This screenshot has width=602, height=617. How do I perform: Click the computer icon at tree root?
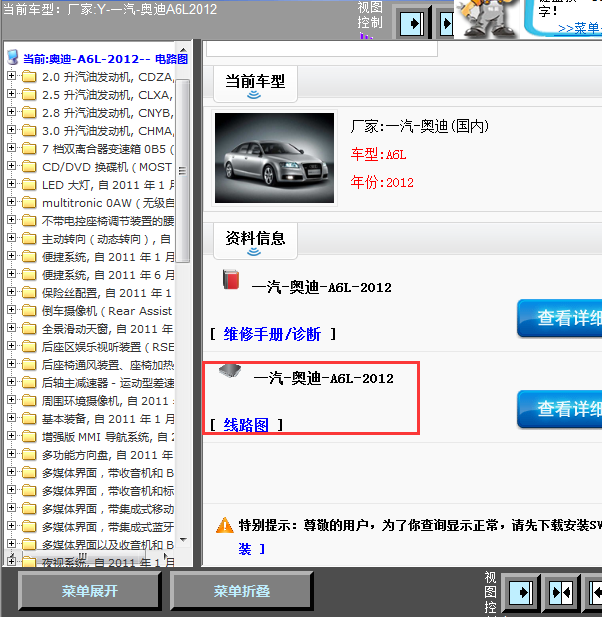(x=13, y=57)
